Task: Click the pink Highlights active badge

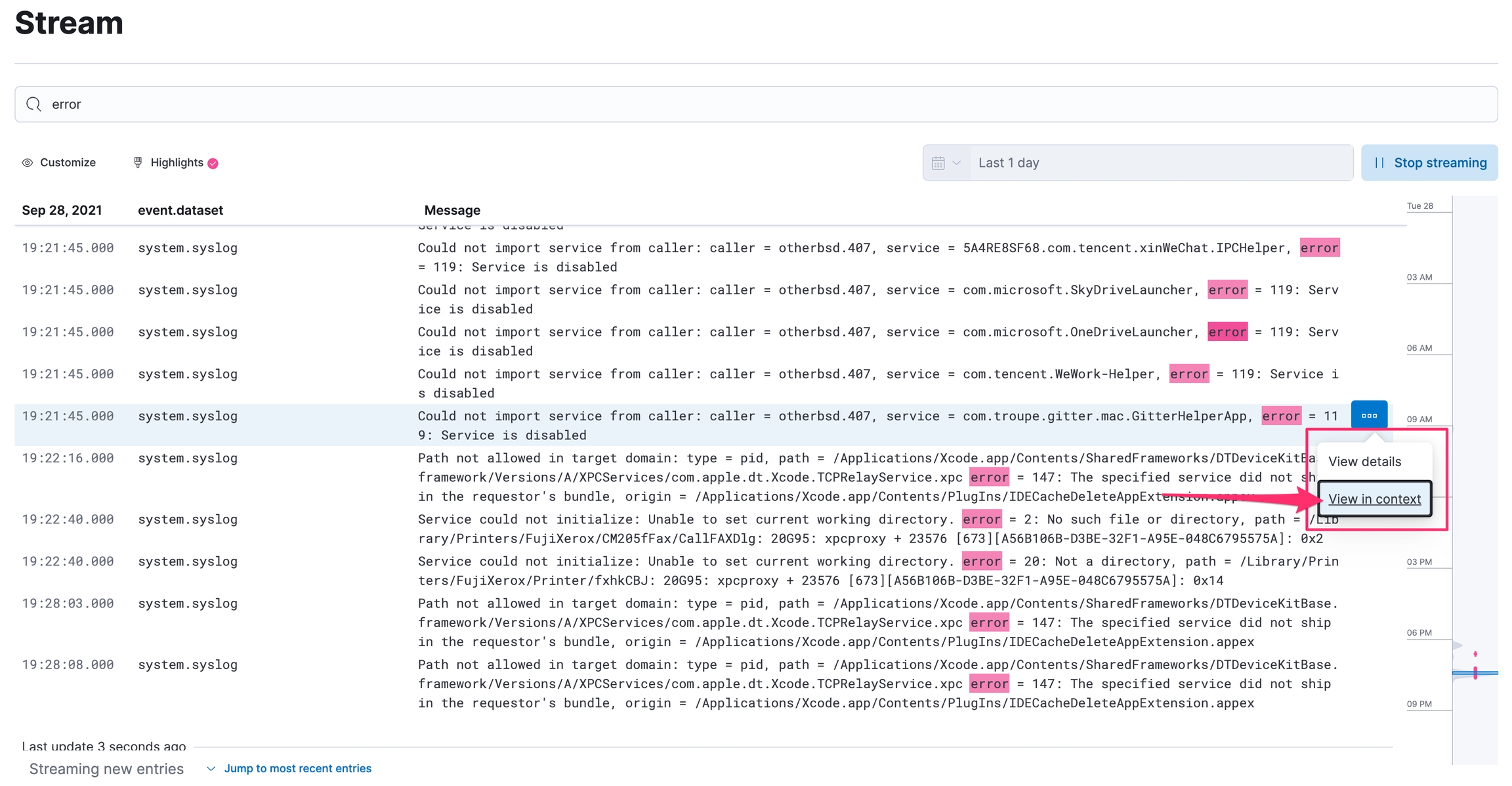Action: point(213,164)
